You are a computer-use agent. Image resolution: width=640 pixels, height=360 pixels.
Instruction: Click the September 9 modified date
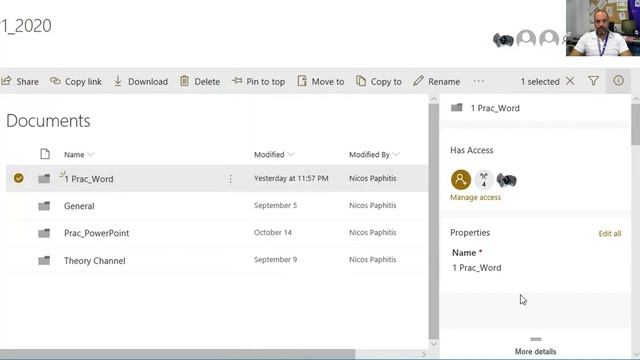pos(276,260)
